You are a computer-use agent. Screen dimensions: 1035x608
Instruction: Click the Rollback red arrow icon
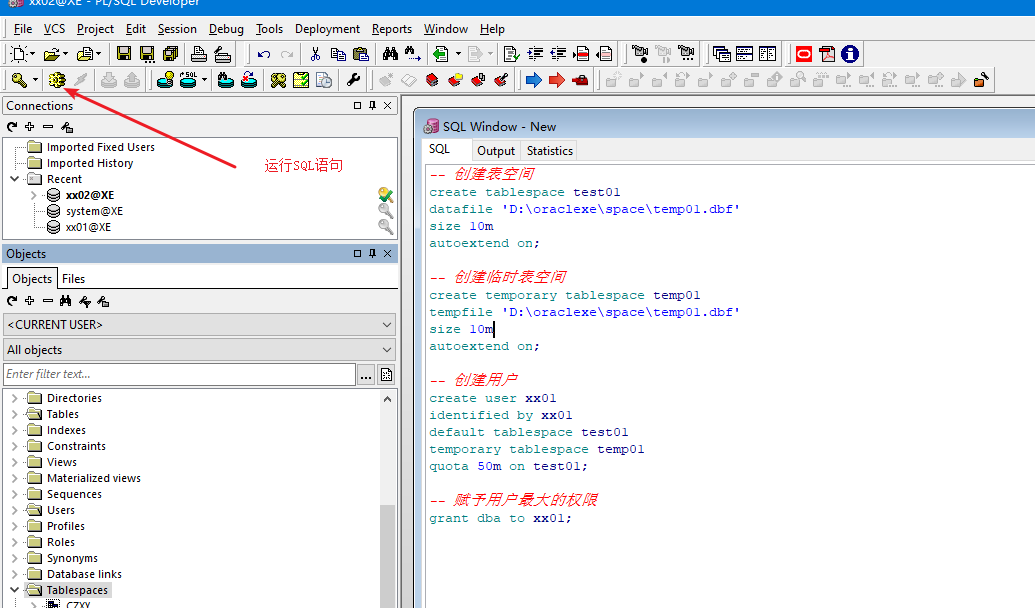click(x=556, y=80)
